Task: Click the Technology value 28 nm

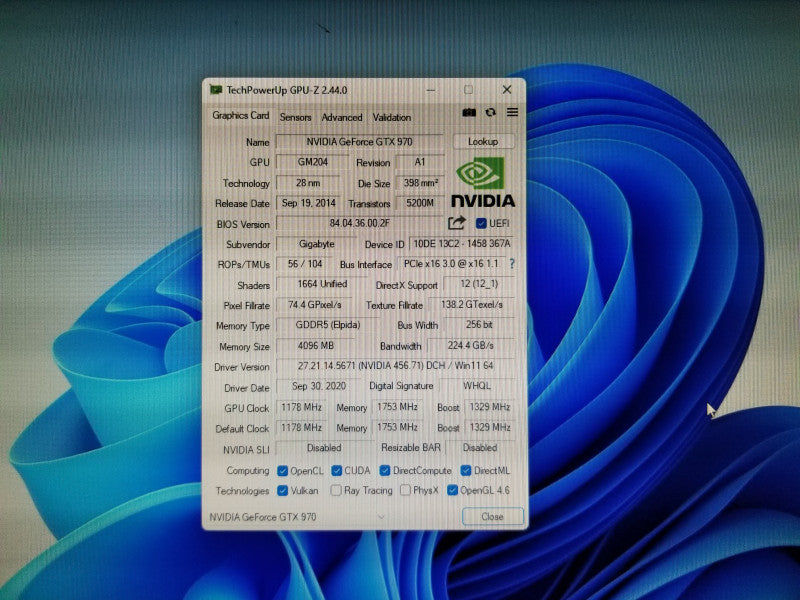Action: [308, 182]
